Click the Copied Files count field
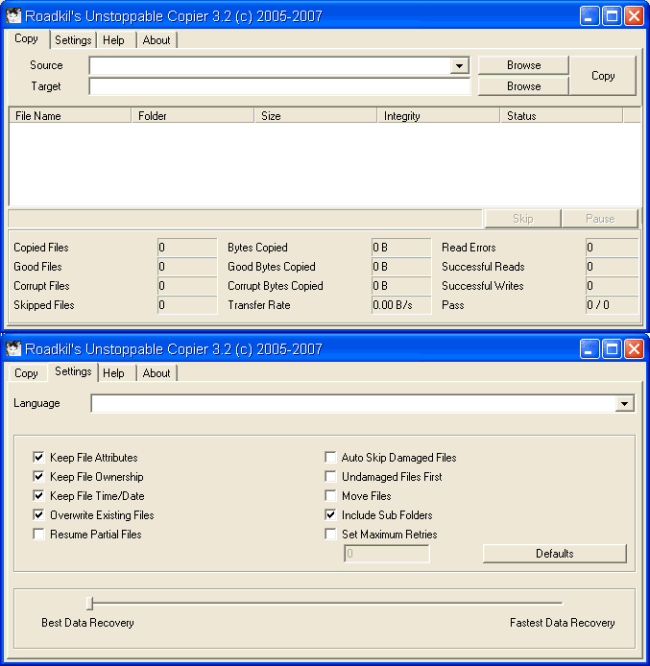Screen dimensions: 650x666 pyautogui.click(x=187, y=247)
